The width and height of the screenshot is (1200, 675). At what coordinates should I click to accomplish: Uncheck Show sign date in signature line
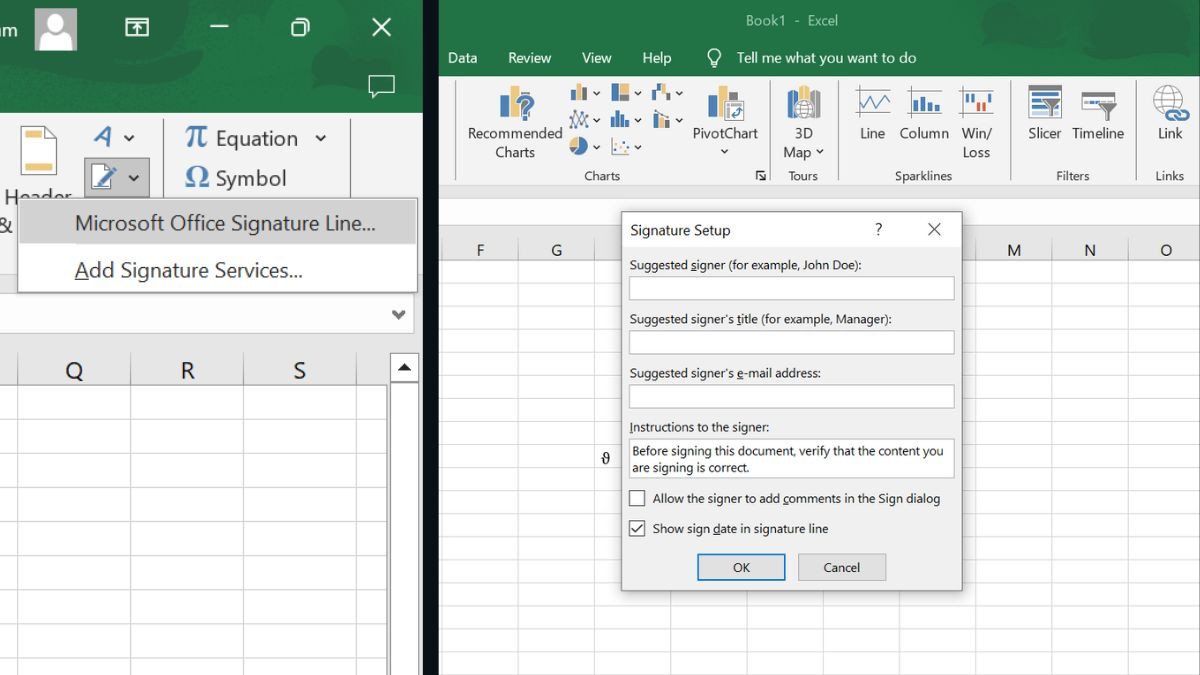pos(637,529)
